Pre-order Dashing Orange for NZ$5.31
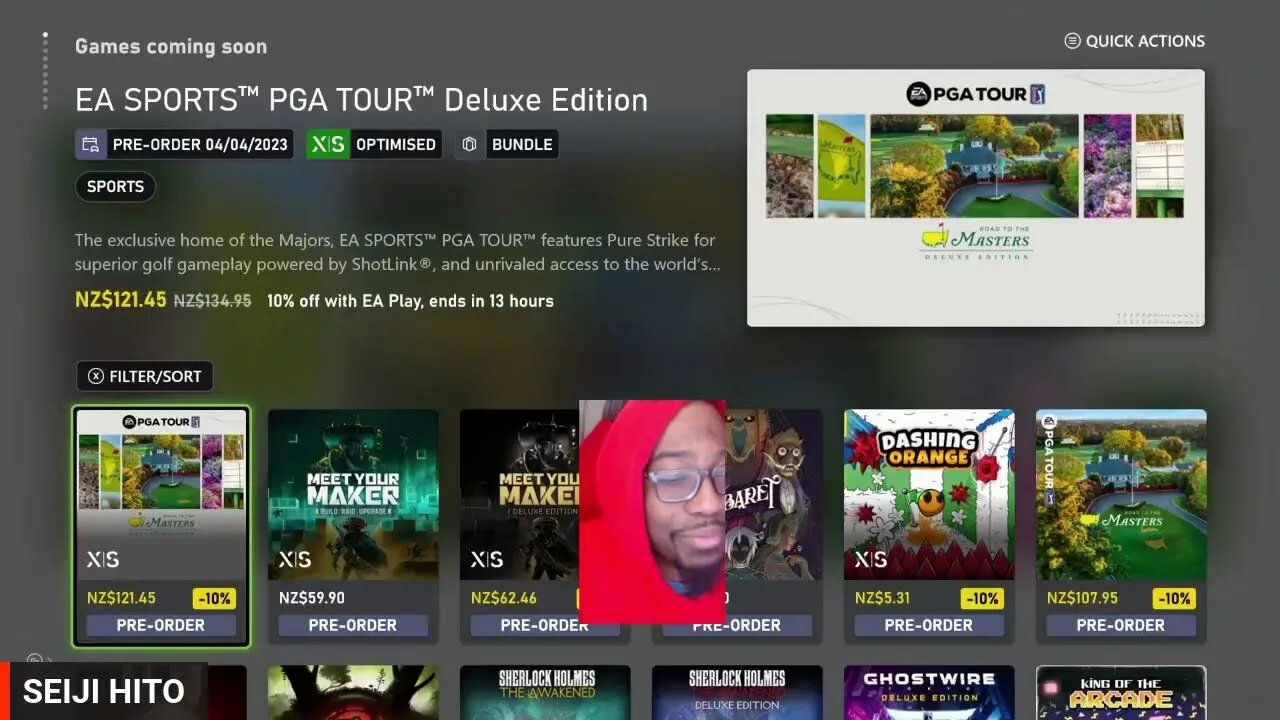This screenshot has height=720, width=1280. [x=929, y=625]
